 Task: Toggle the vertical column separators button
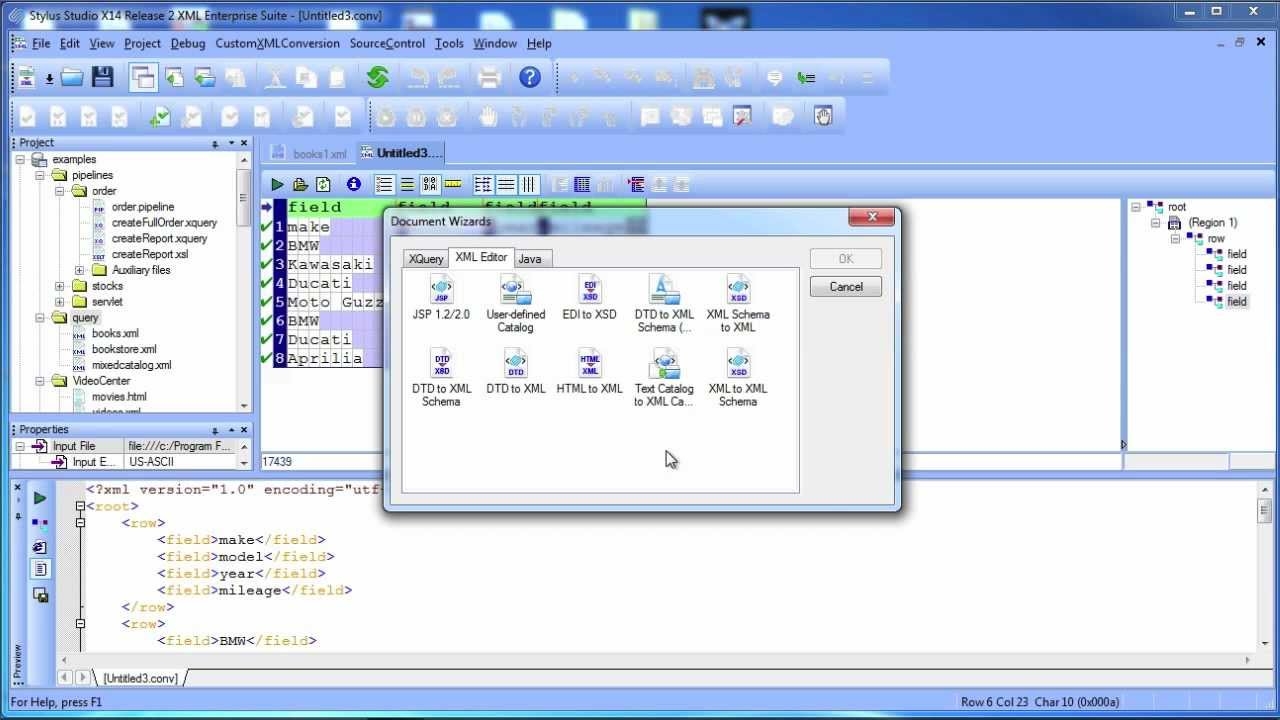(x=529, y=184)
